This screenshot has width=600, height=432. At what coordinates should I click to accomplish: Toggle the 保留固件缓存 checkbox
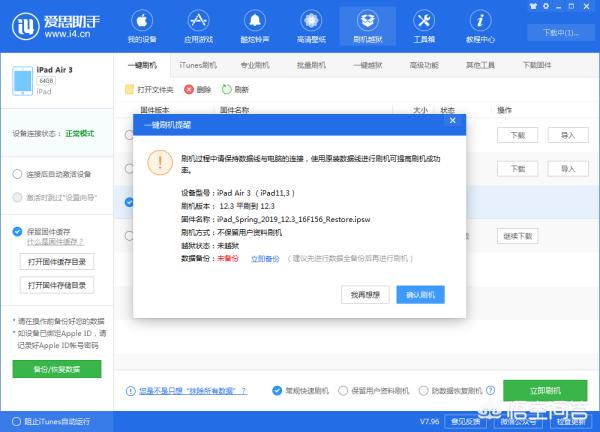pos(18,231)
